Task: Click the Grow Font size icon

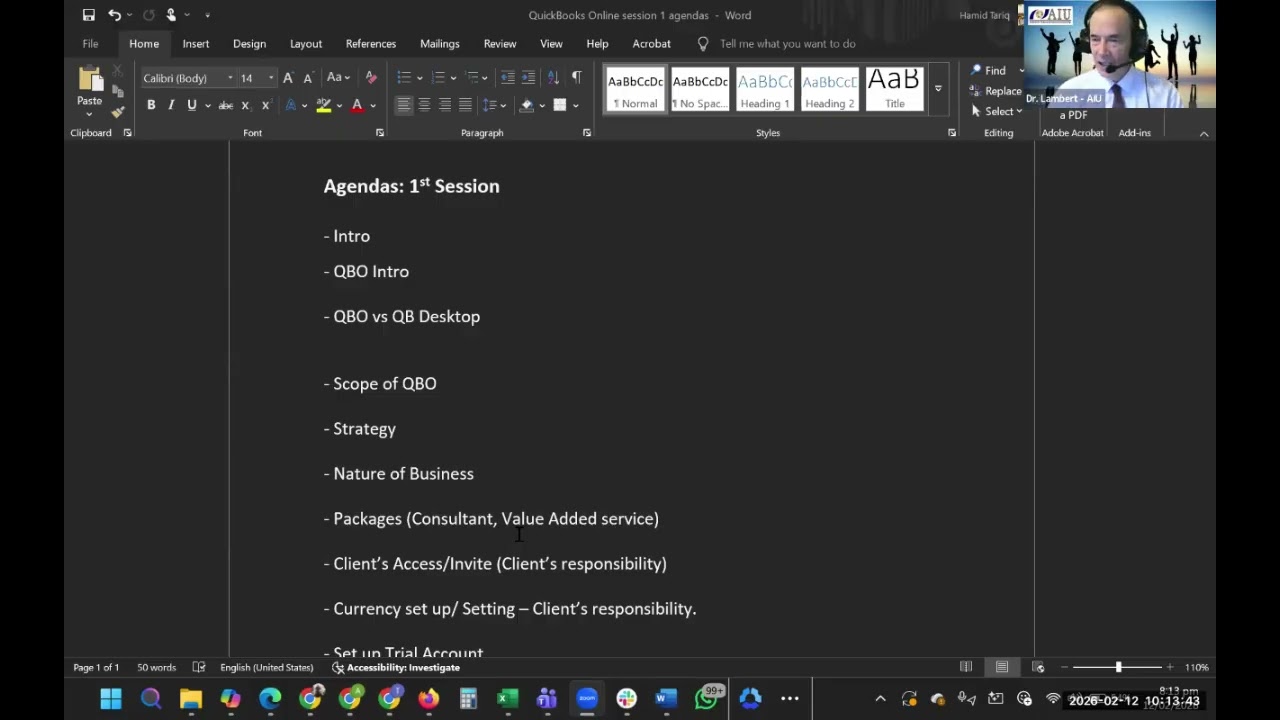Action: pyautogui.click(x=288, y=78)
